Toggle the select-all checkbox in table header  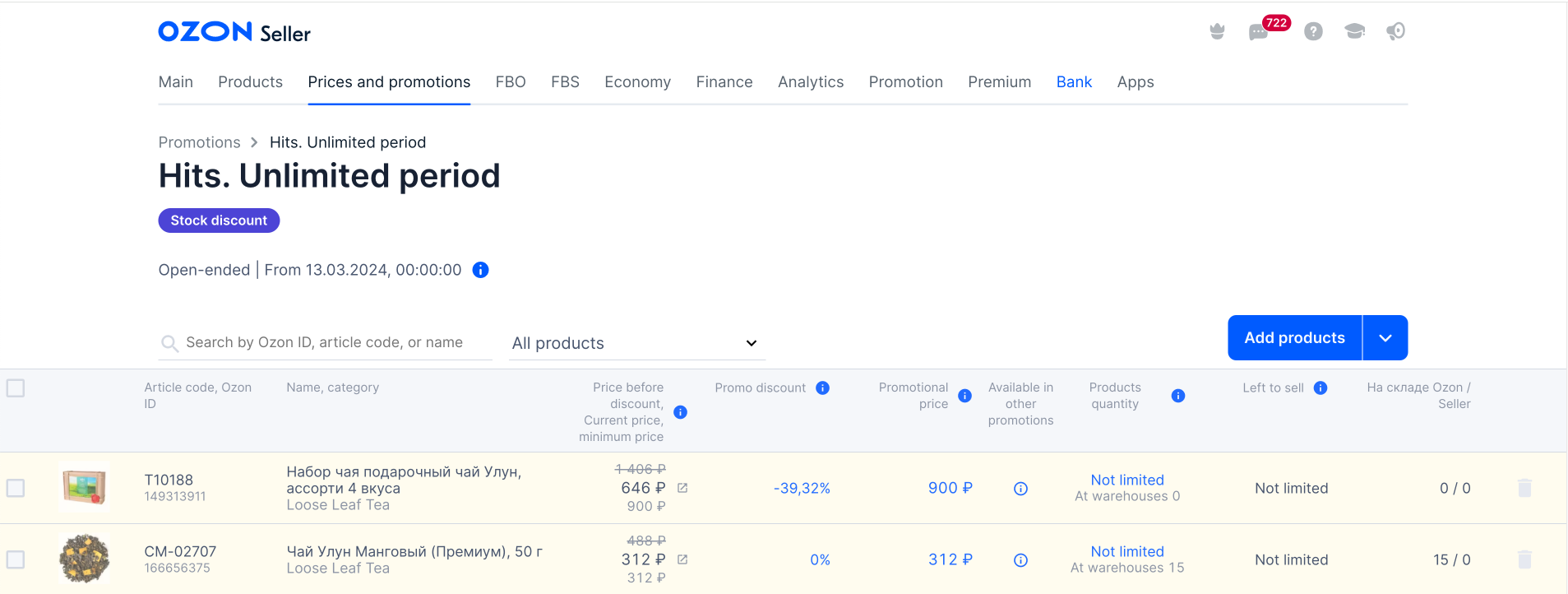[x=16, y=387]
